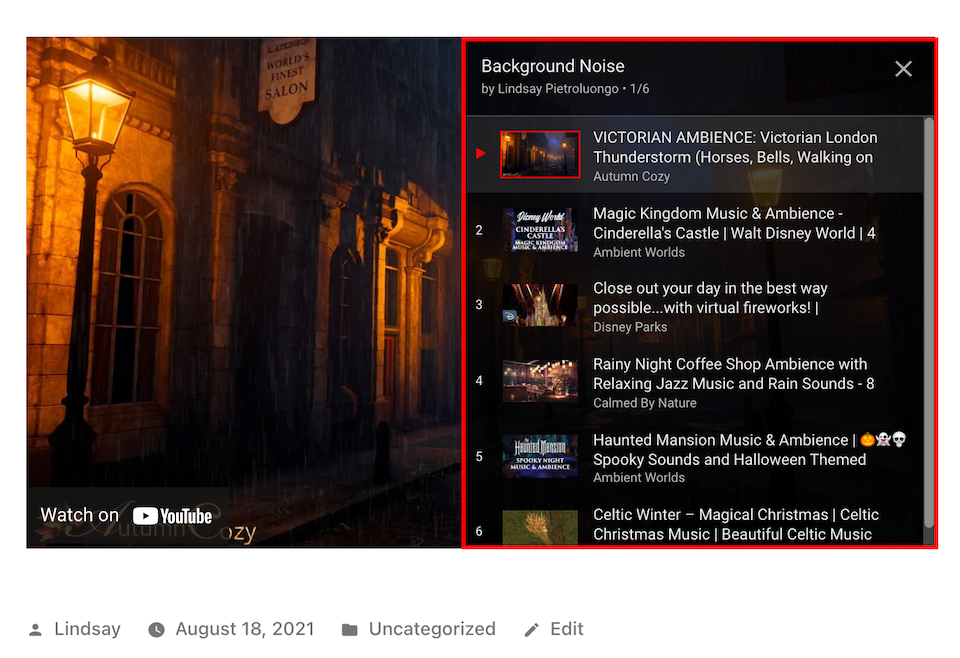Screen dimensions: 960x658
Task: Open the August 18, 2021 post date link
Action: pos(244,629)
